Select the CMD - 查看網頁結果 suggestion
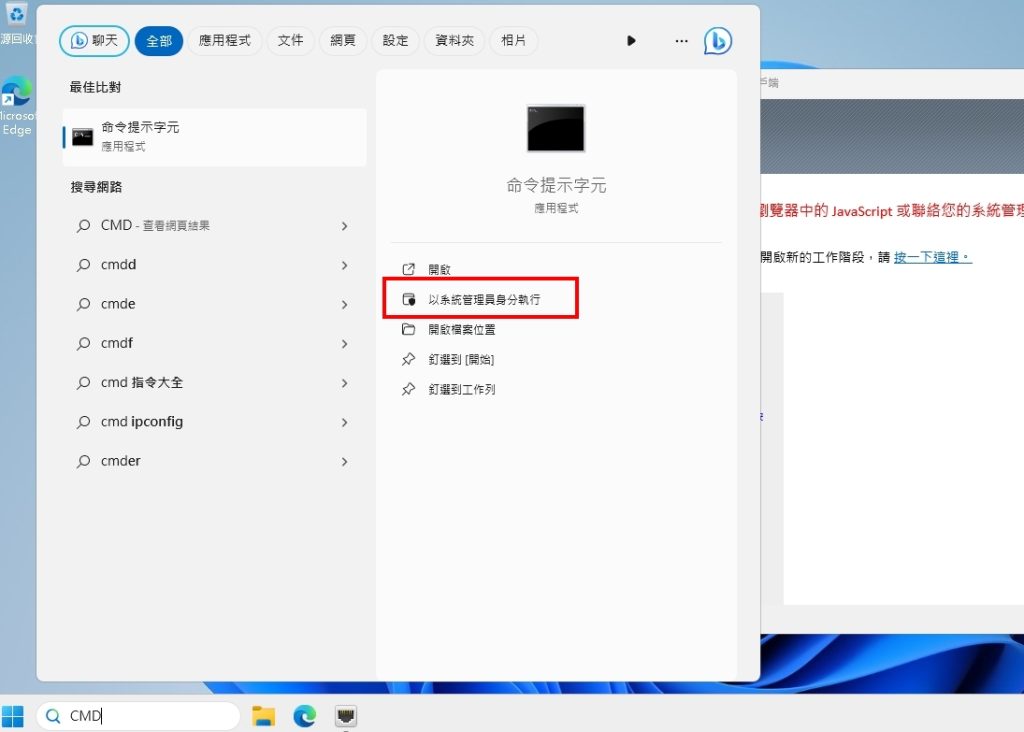 point(214,226)
